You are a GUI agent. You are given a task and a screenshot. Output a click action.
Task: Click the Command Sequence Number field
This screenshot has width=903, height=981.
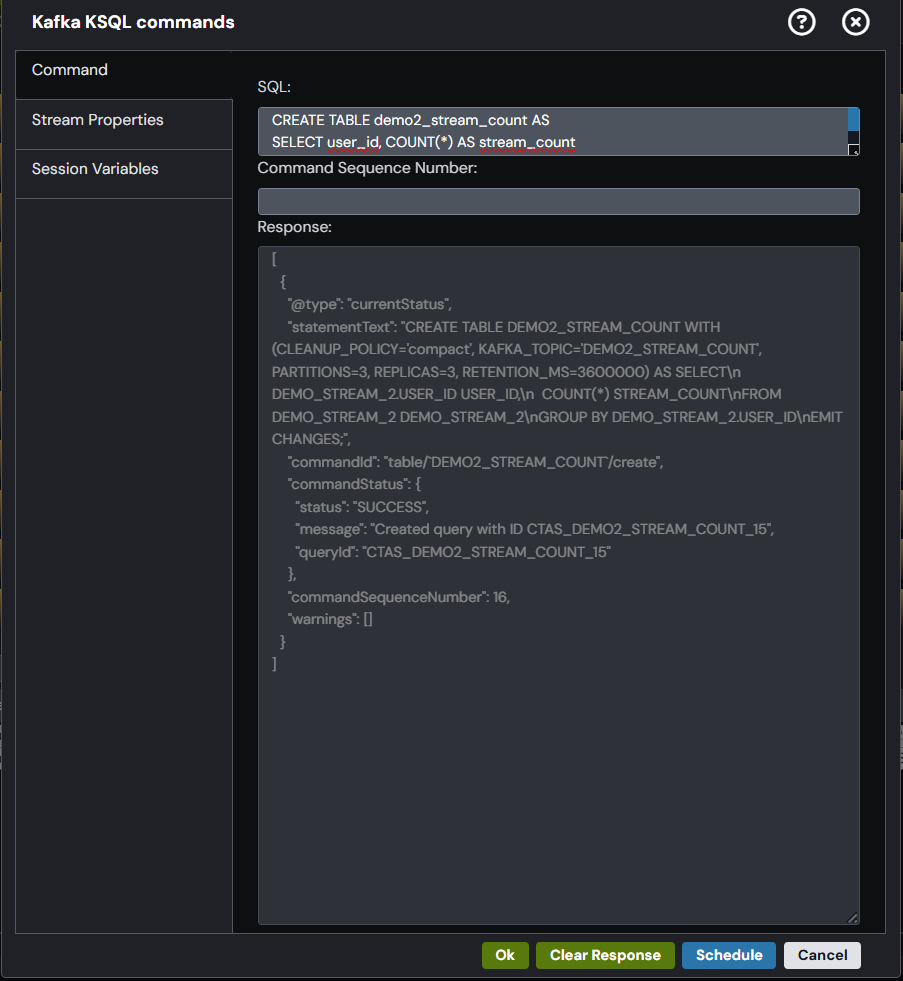tap(558, 201)
